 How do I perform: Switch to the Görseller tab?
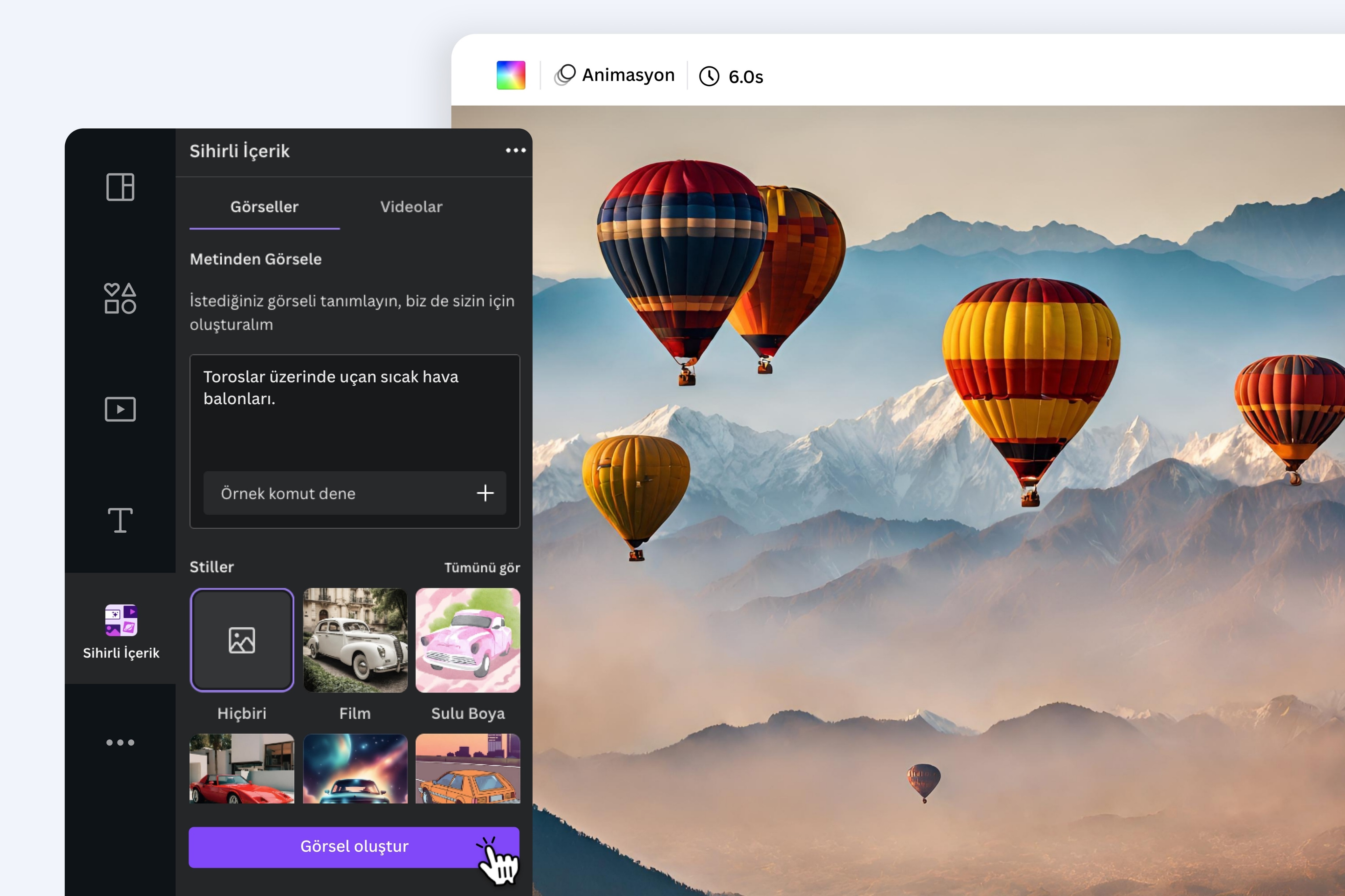[264, 207]
